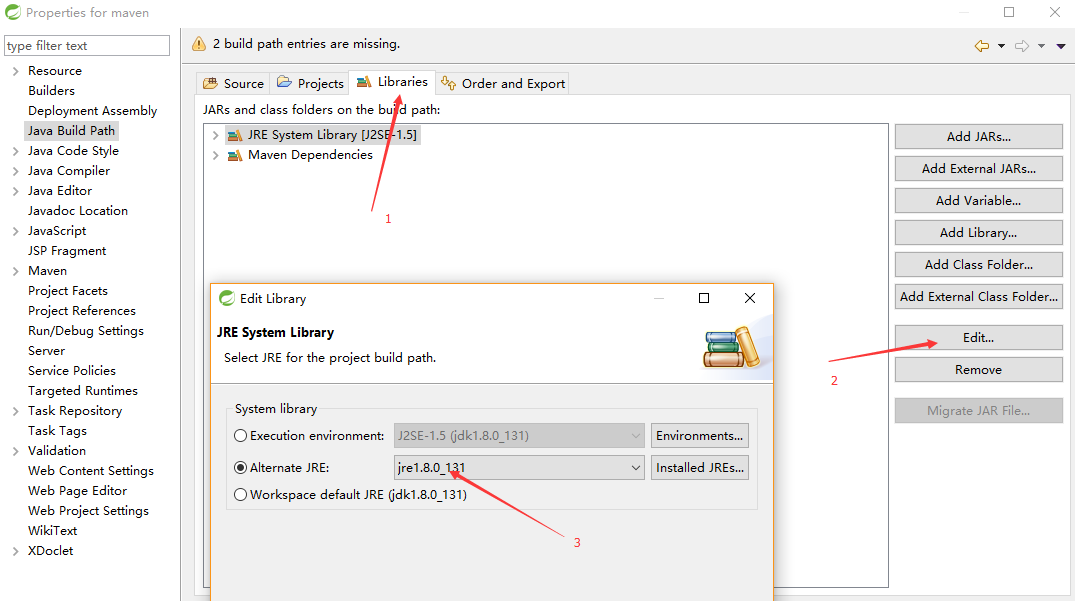
Task: Click the forward navigation arrow icon
Action: pyautogui.click(x=1022, y=46)
